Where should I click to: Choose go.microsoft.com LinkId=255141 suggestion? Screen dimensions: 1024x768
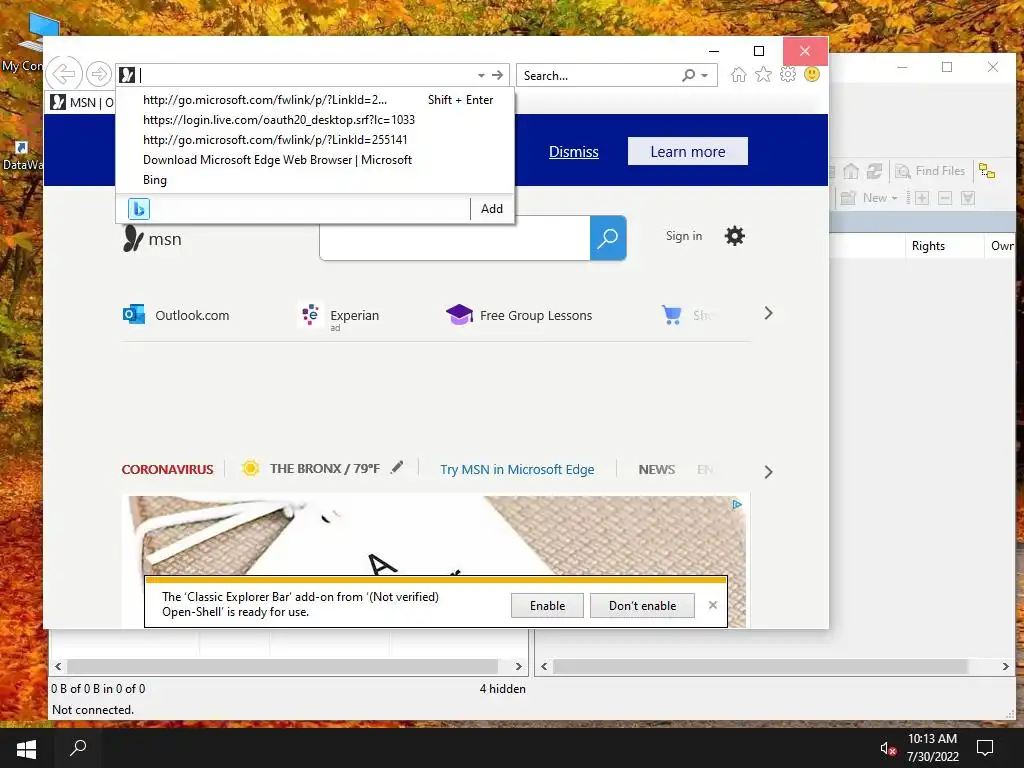pos(315,140)
